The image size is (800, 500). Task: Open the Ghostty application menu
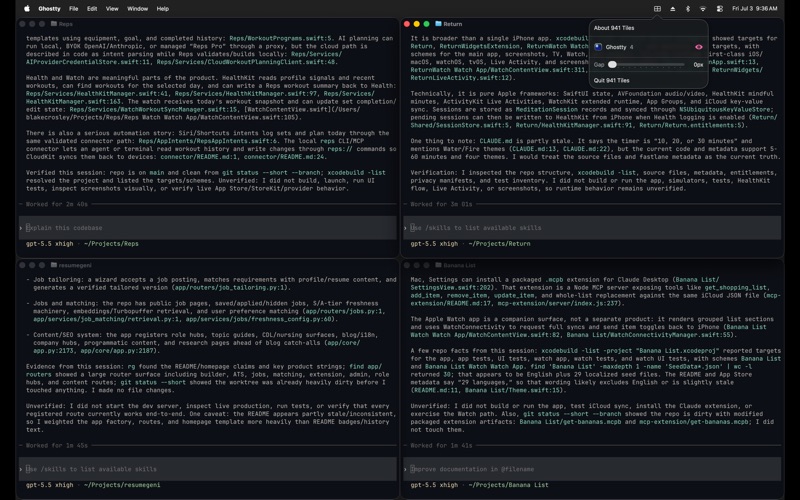coord(49,9)
